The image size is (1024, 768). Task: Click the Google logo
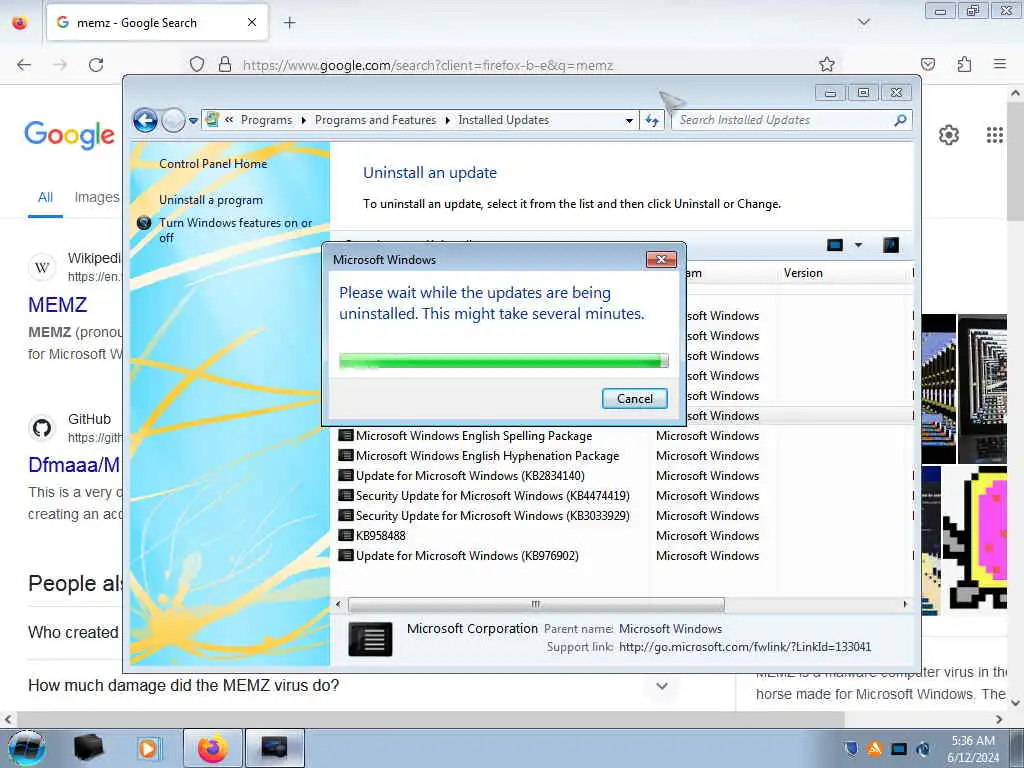coord(69,135)
